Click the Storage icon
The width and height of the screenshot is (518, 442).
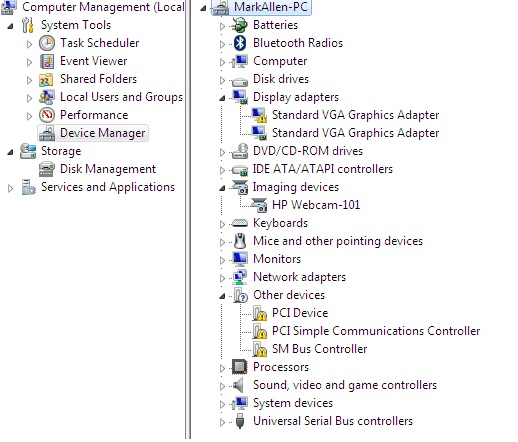point(28,151)
